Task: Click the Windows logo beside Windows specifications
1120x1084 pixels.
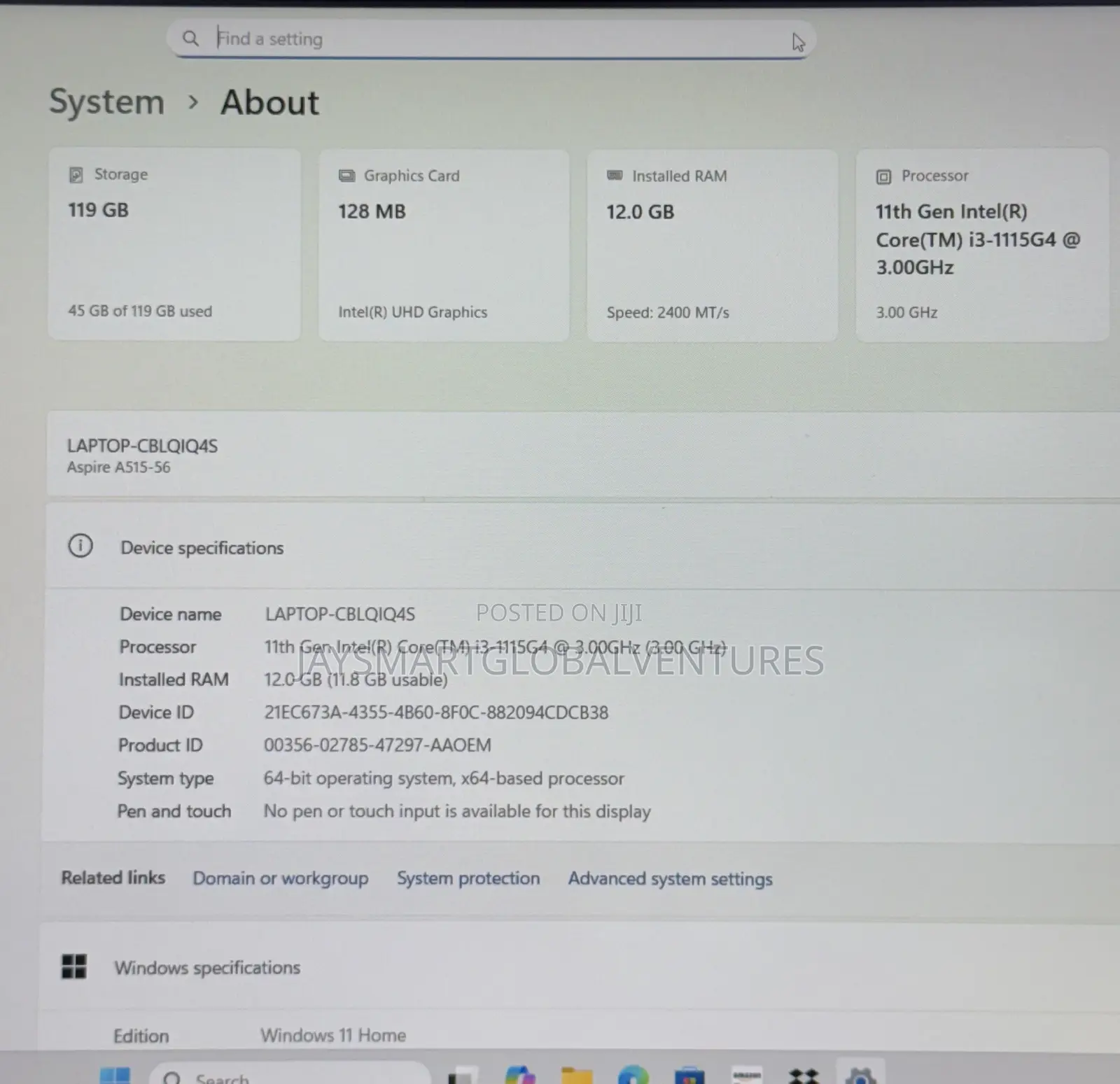Action: click(74, 966)
